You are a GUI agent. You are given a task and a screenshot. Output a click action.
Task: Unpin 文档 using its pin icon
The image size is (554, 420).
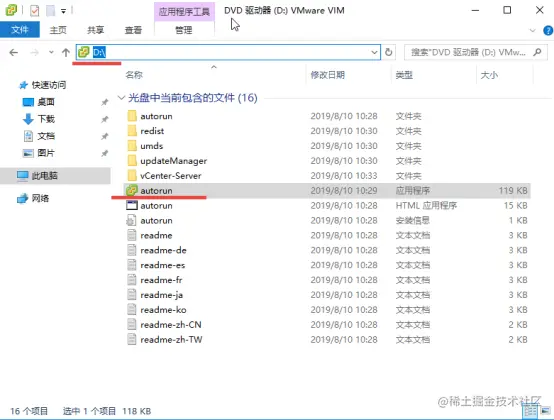tap(105, 136)
